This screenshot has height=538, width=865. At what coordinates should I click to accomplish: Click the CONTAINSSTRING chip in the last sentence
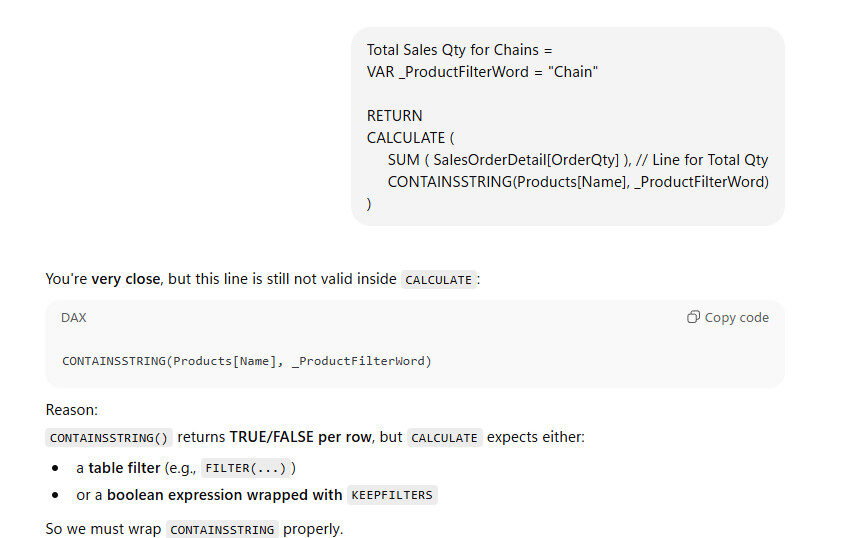(x=222, y=529)
